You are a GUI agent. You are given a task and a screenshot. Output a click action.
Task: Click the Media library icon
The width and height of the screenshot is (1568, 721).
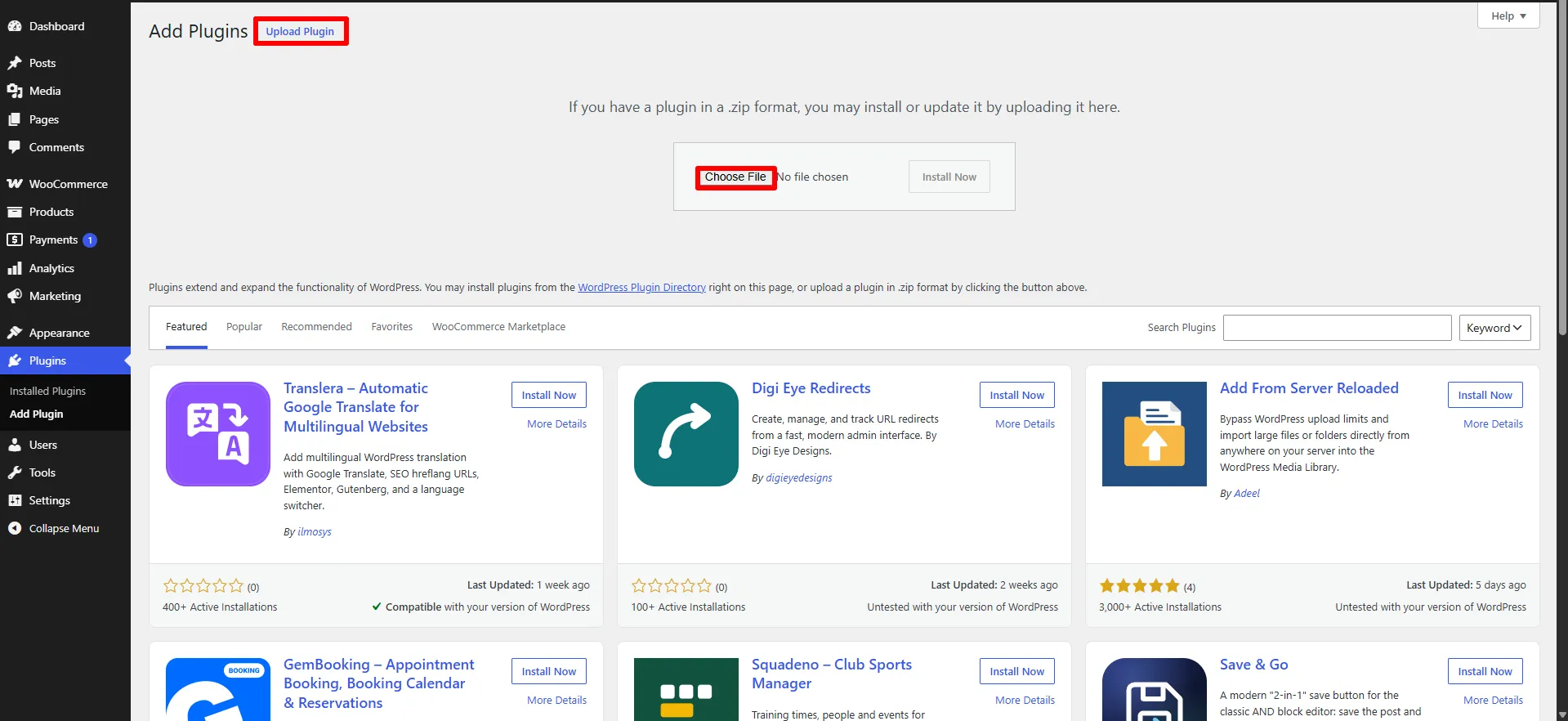click(15, 91)
